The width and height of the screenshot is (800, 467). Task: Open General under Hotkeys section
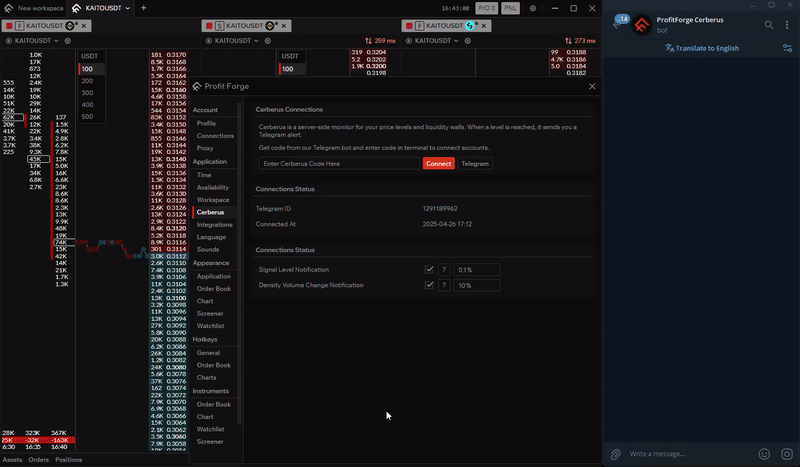208,353
